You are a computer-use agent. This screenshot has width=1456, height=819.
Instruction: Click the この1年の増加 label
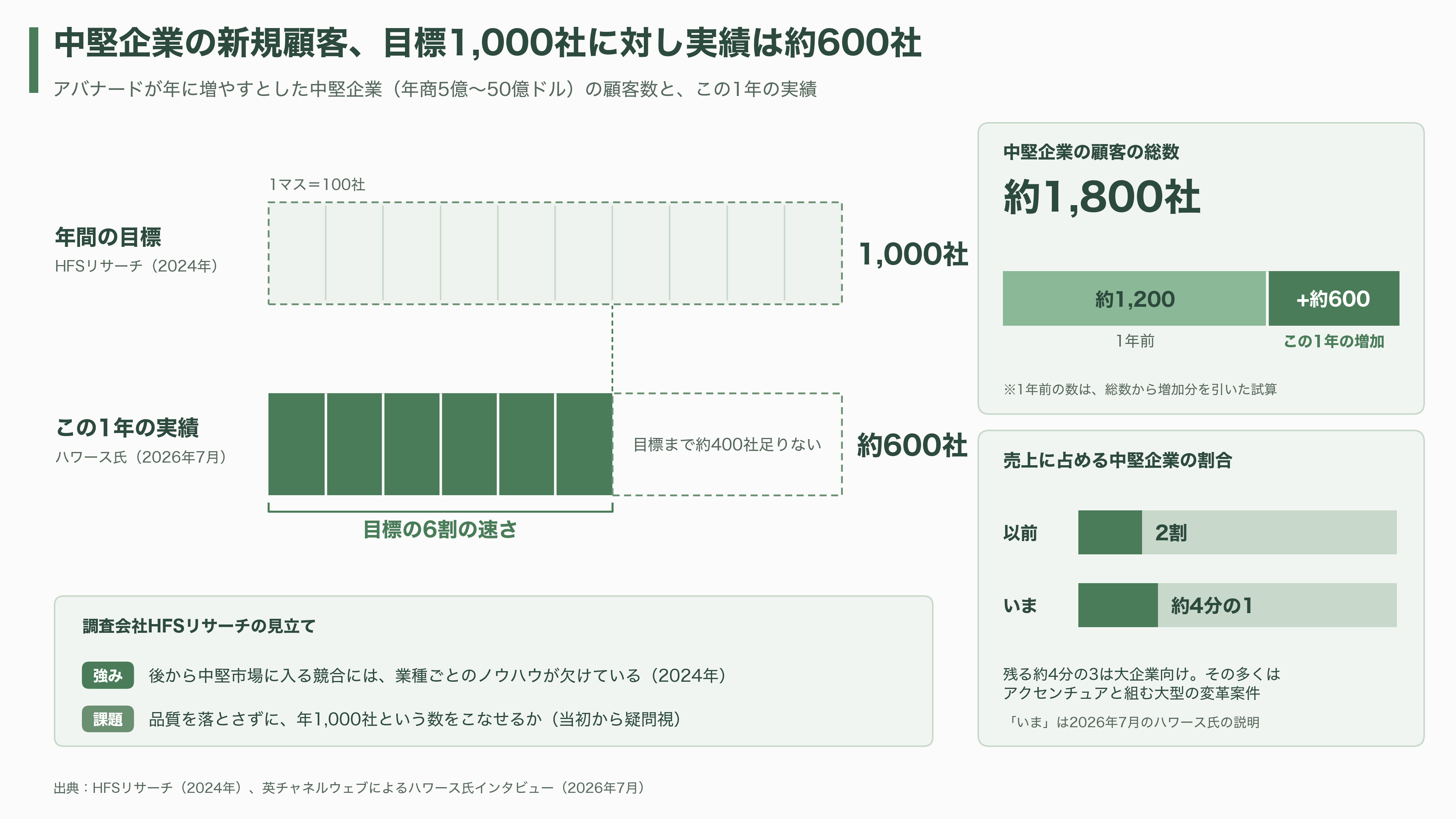pos(1334,341)
